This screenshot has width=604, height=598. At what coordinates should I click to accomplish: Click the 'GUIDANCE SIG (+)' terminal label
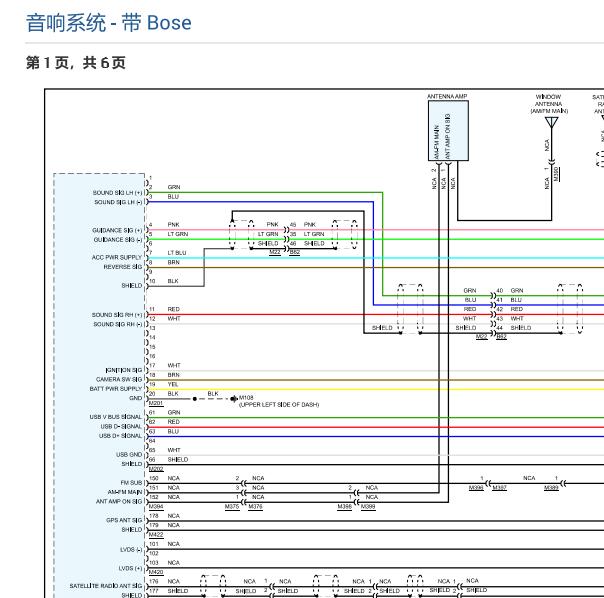coord(117,230)
